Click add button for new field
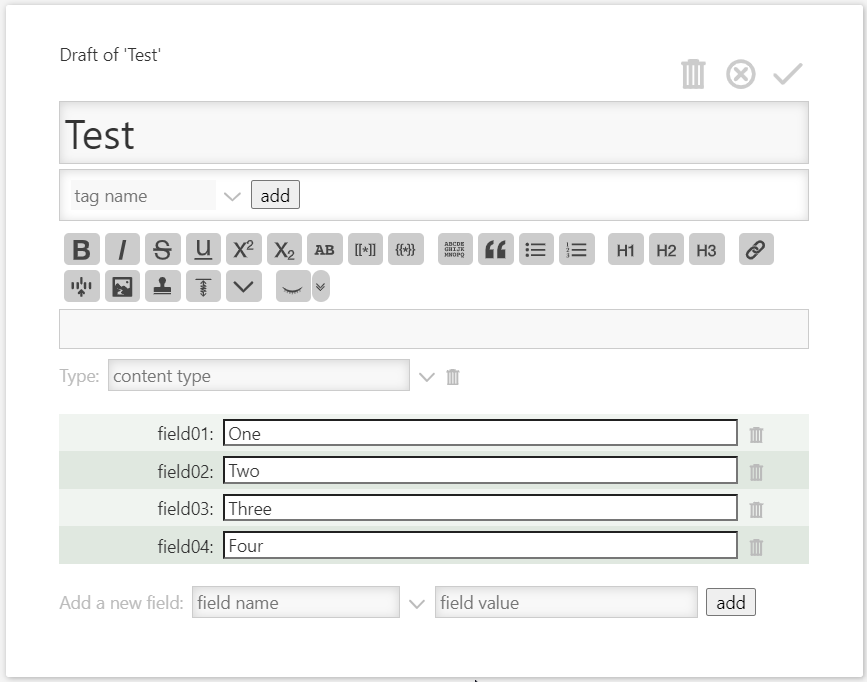The image size is (867, 682). 731,602
